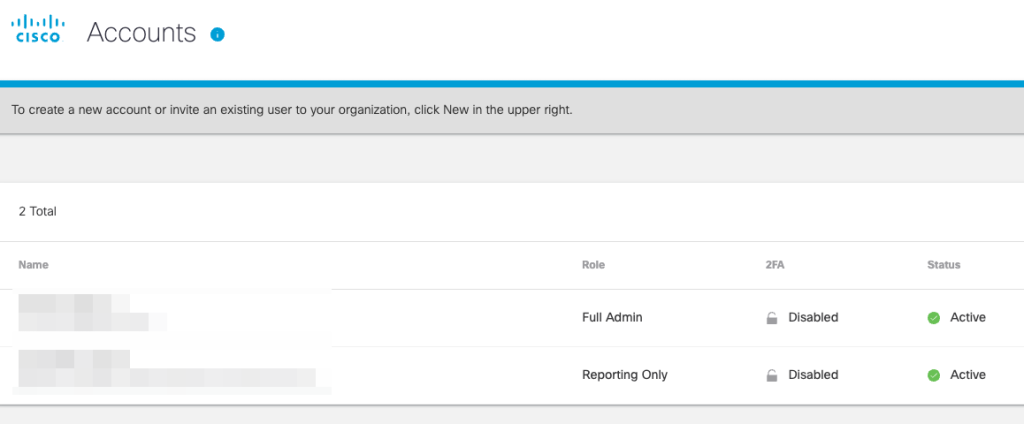Click Active status text in Full Admin row
Viewport: 1024px width, 424px height.
click(967, 318)
